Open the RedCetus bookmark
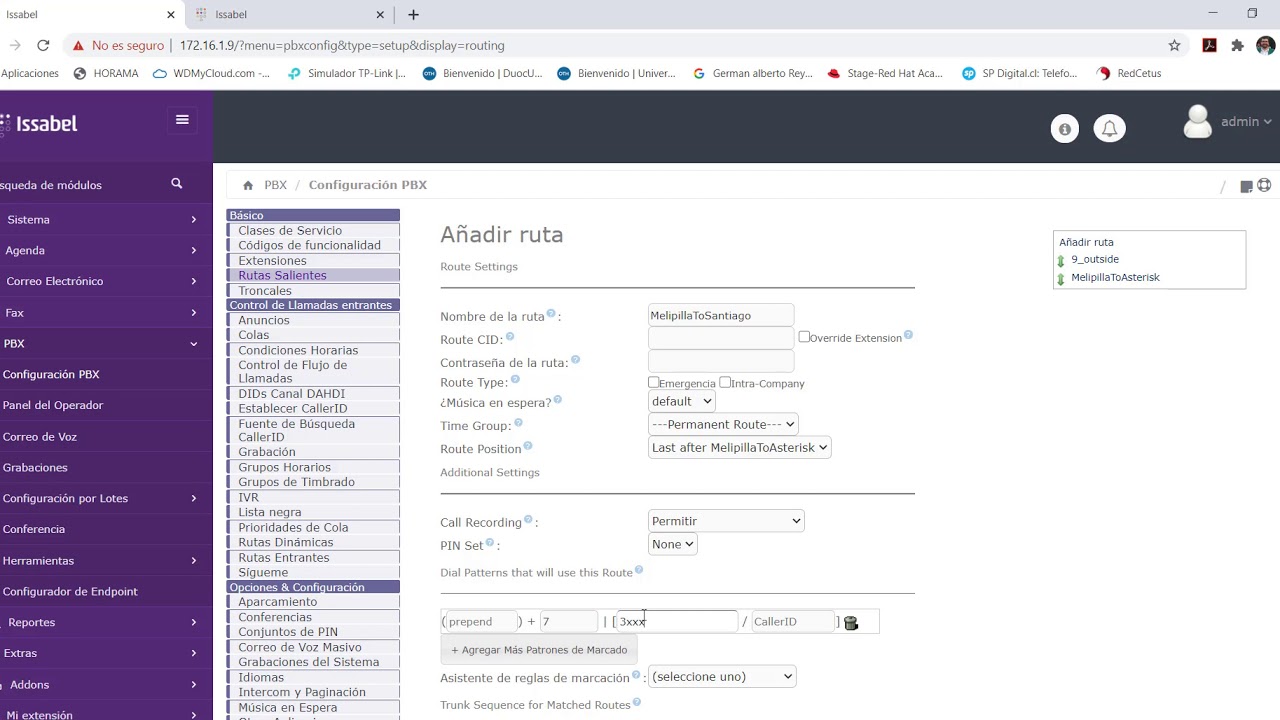The image size is (1280, 720). [1129, 73]
